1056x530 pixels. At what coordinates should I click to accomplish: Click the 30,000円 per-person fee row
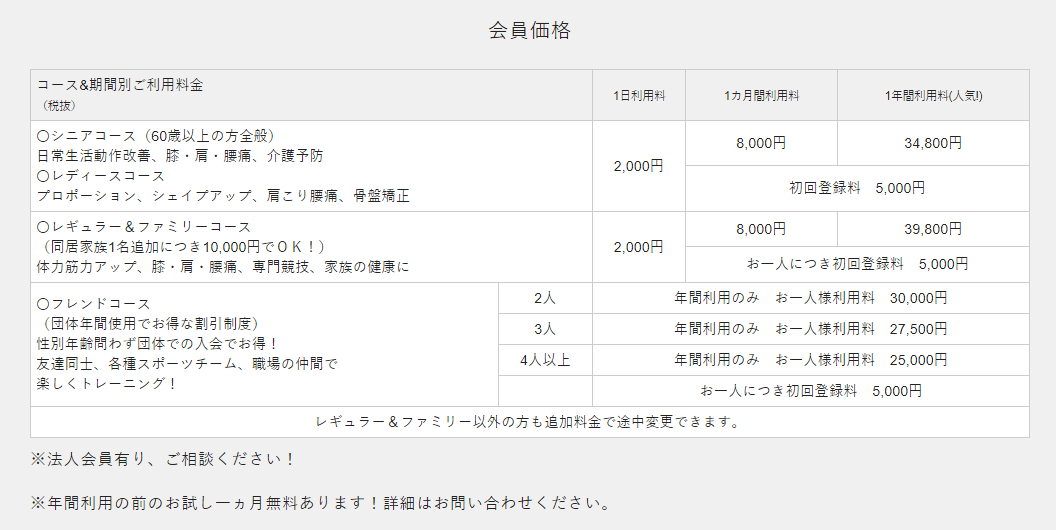[811, 298]
